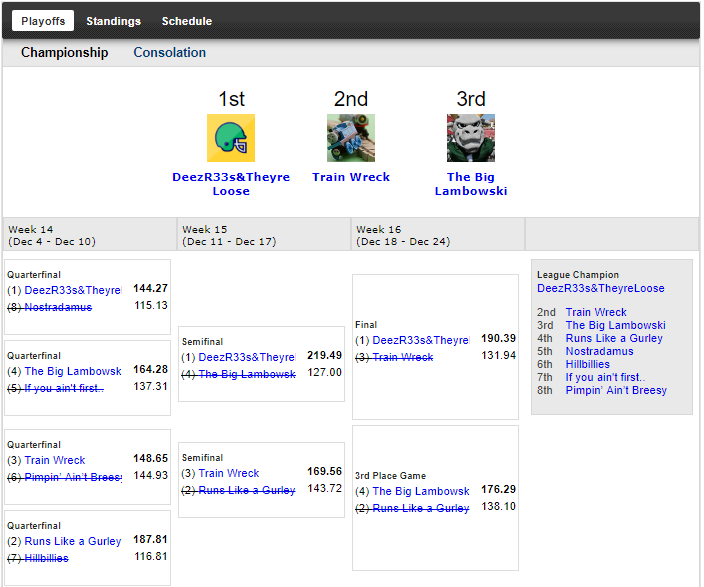Select the Championship bracket view
This screenshot has height=587, width=704.
pos(65,53)
